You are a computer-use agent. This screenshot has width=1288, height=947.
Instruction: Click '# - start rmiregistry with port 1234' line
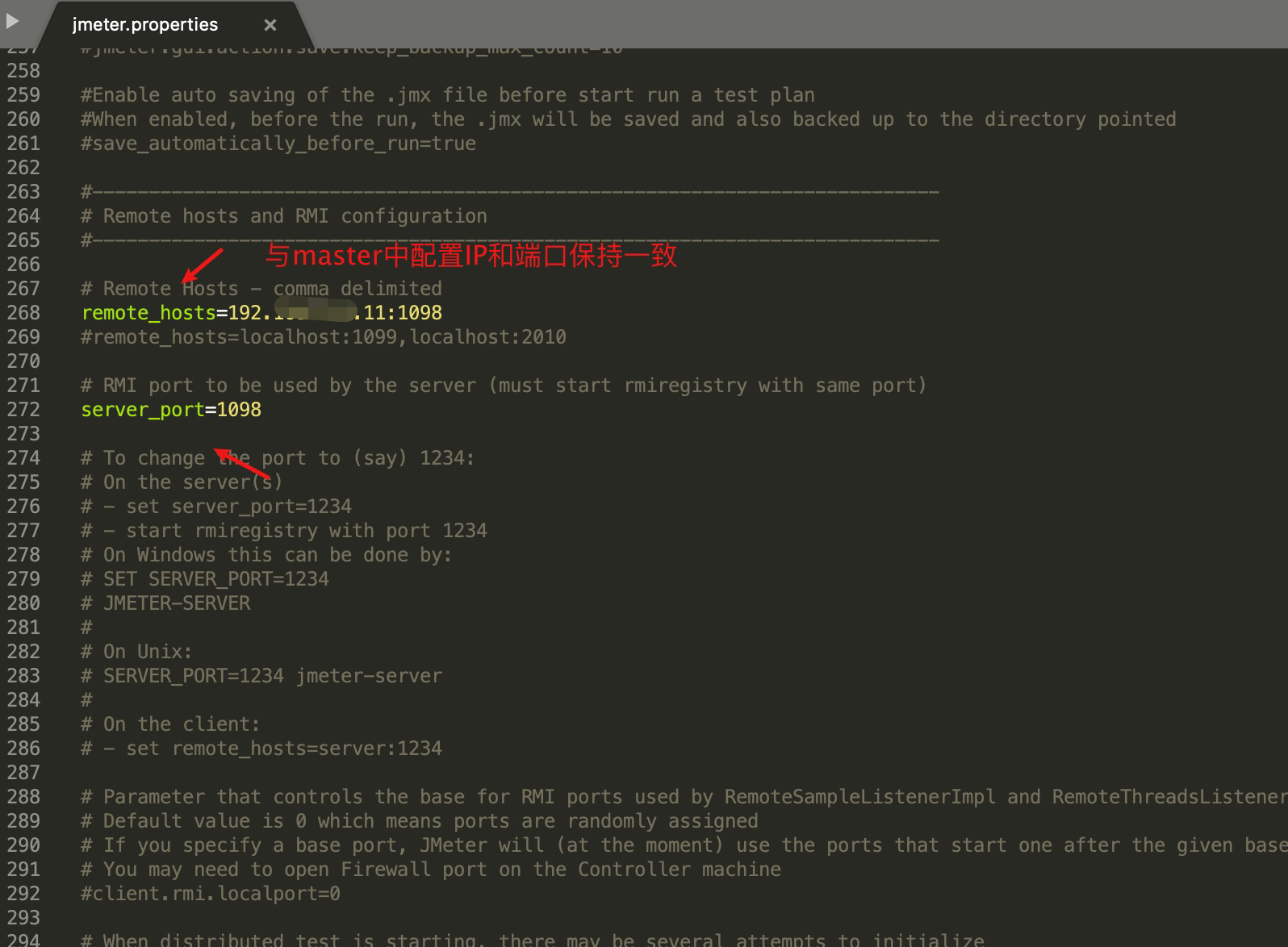coord(284,531)
